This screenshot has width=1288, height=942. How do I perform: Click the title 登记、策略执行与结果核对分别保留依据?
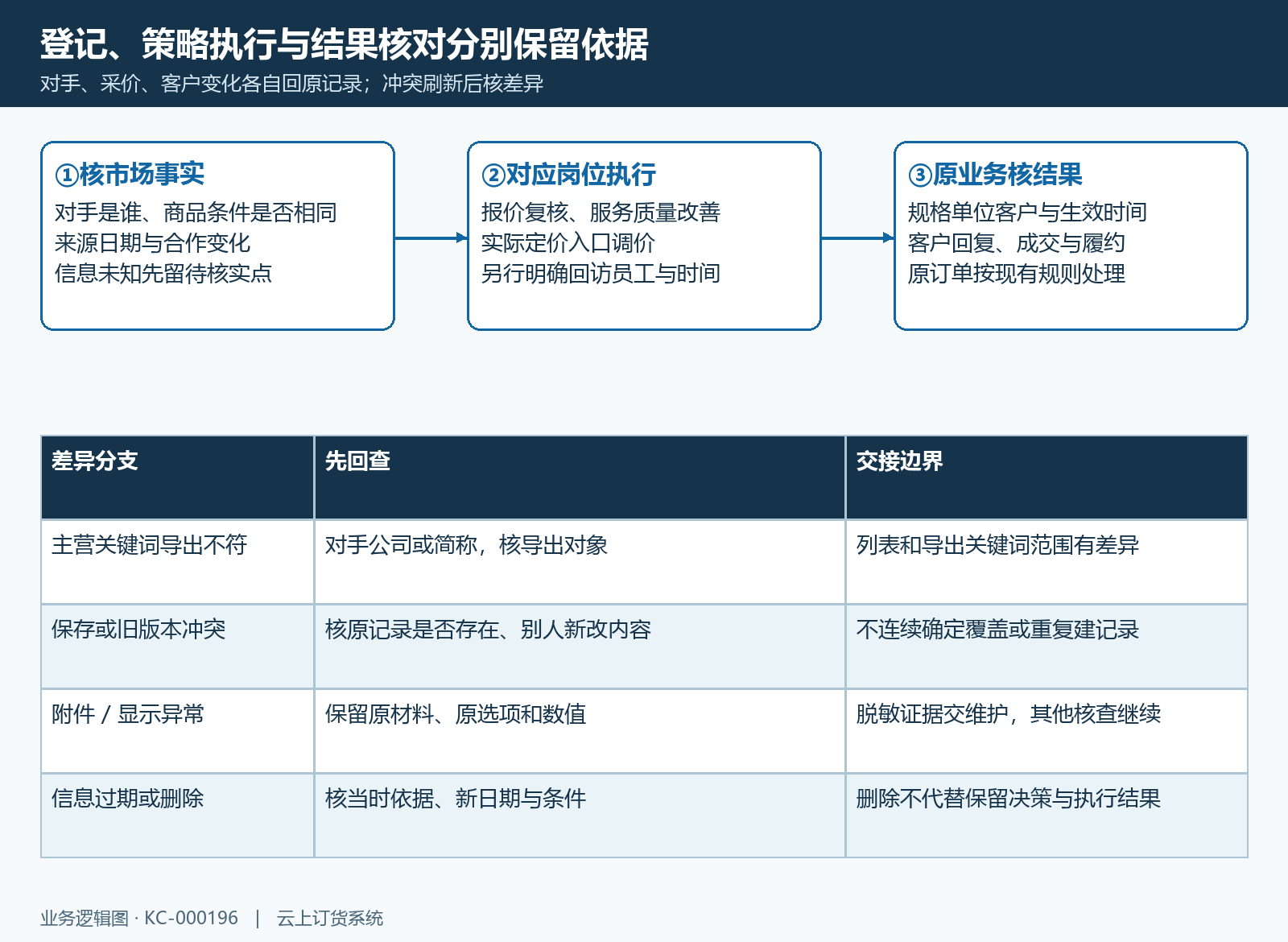tap(345, 44)
